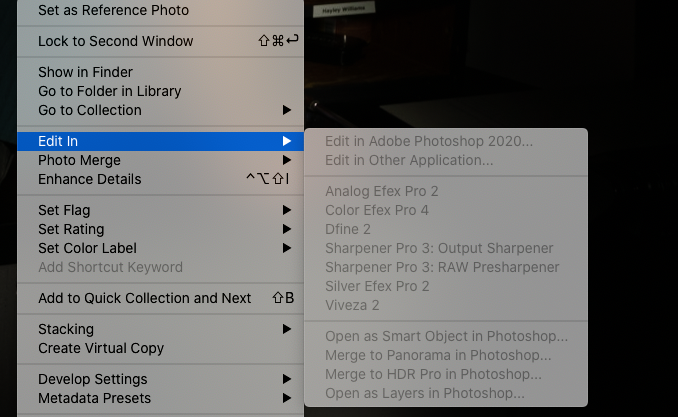Select Edit in Other Application
The height and width of the screenshot is (417, 678).
(409, 160)
